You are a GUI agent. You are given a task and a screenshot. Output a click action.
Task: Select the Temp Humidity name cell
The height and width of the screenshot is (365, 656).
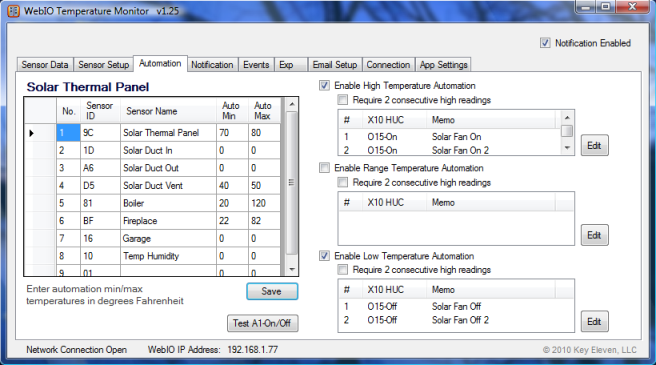(x=168, y=256)
